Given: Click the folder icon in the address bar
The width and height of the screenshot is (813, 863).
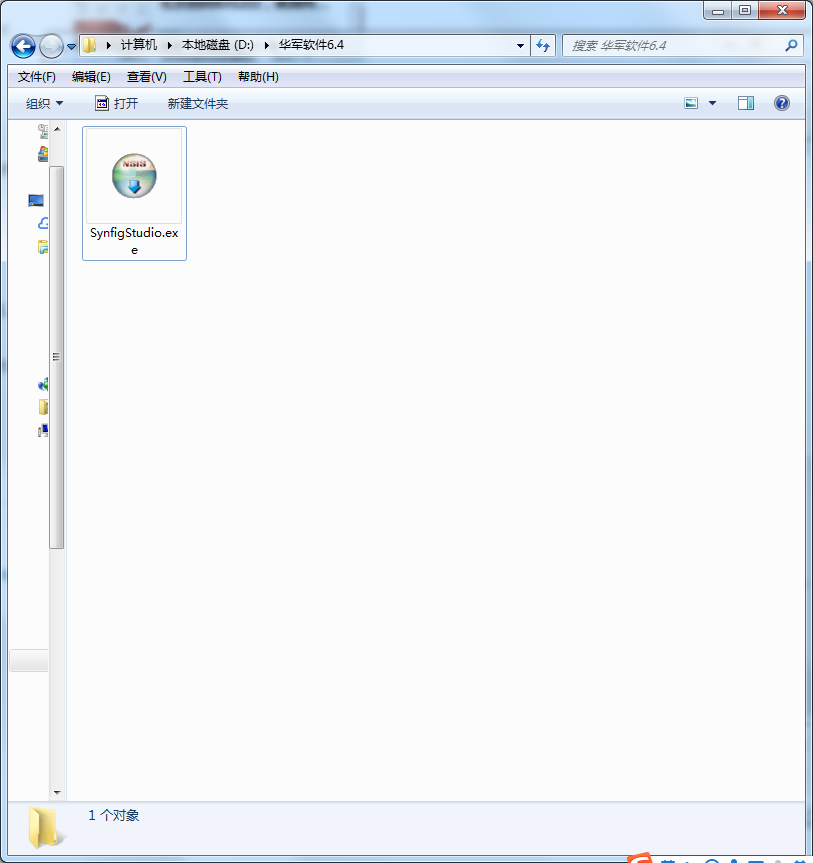Looking at the screenshot, I should coord(90,45).
